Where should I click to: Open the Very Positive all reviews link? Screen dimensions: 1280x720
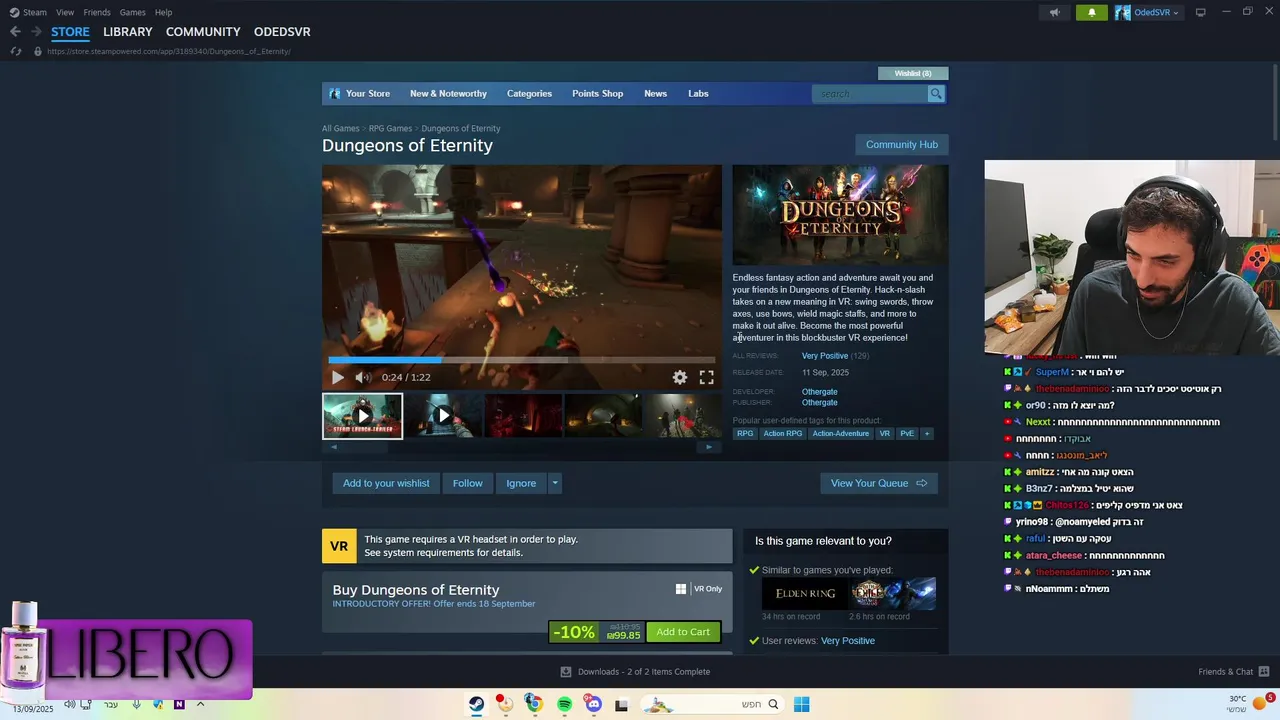click(825, 356)
